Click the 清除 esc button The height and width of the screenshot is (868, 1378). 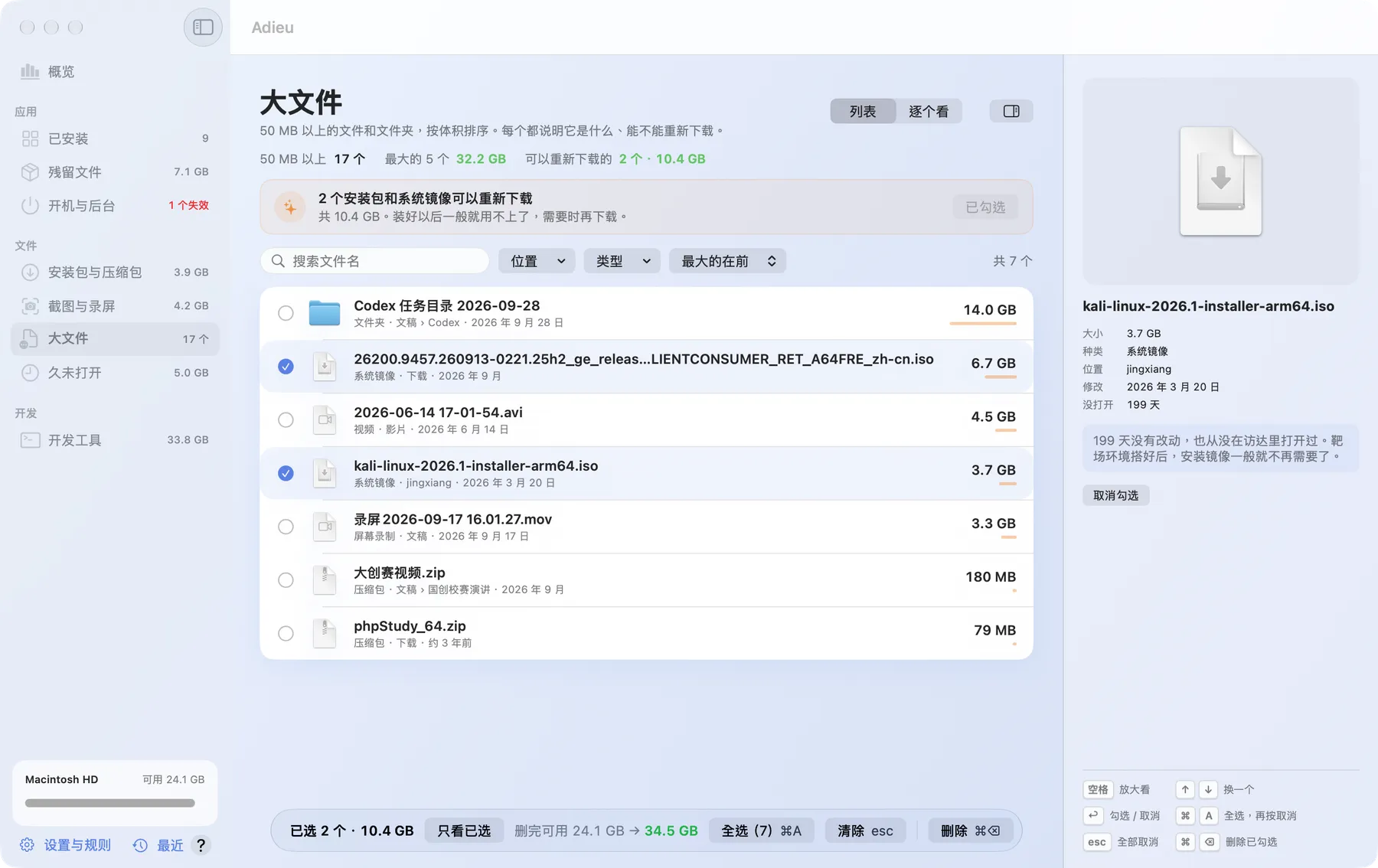pos(865,830)
